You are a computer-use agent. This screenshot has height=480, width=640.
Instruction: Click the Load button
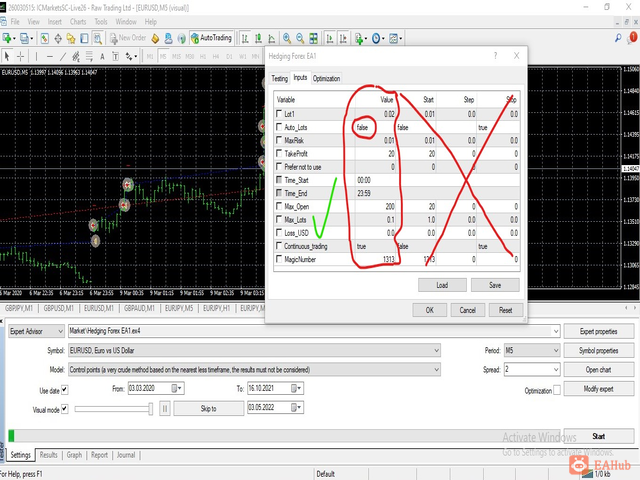click(442, 285)
